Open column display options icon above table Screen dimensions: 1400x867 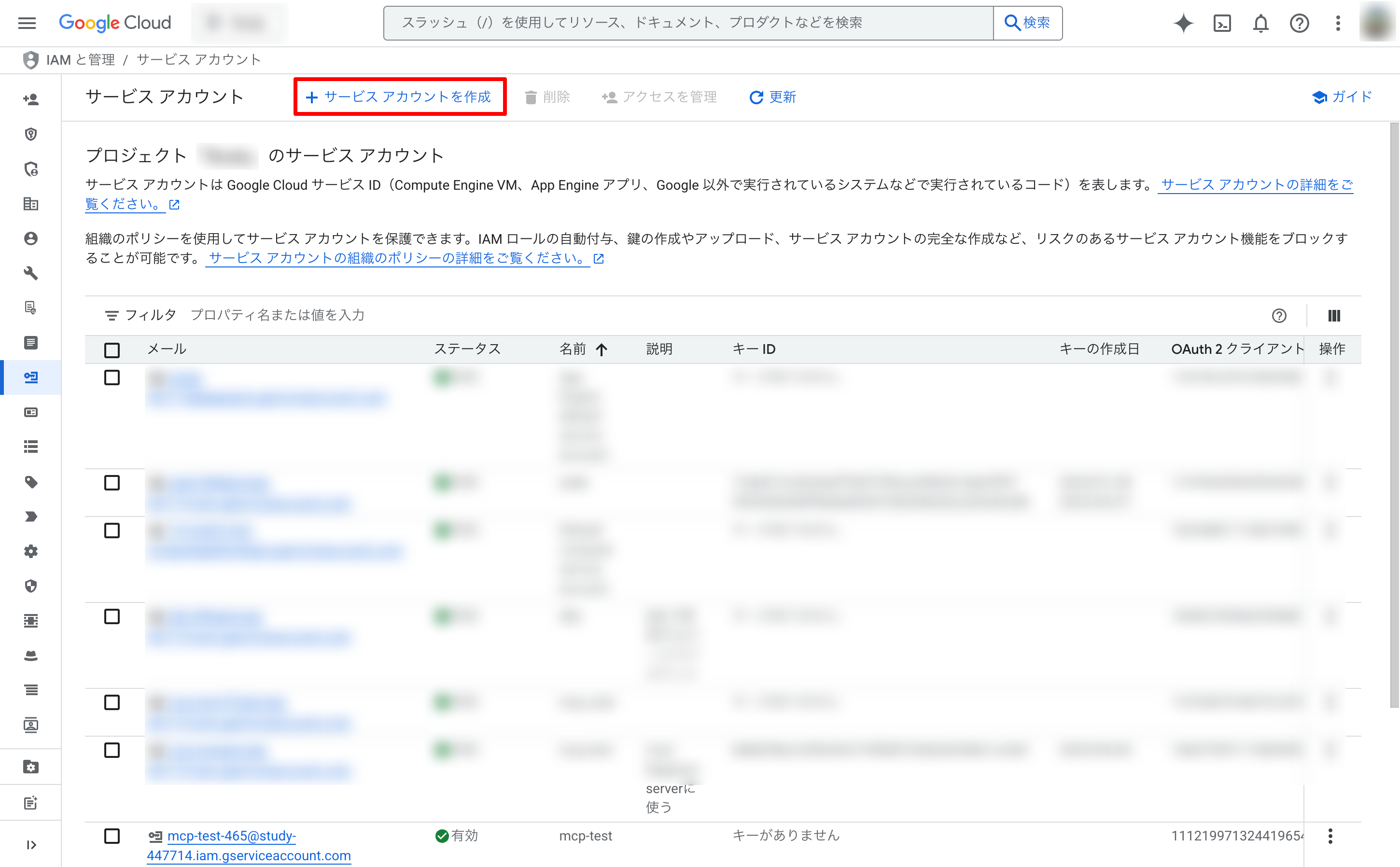click(x=1335, y=315)
